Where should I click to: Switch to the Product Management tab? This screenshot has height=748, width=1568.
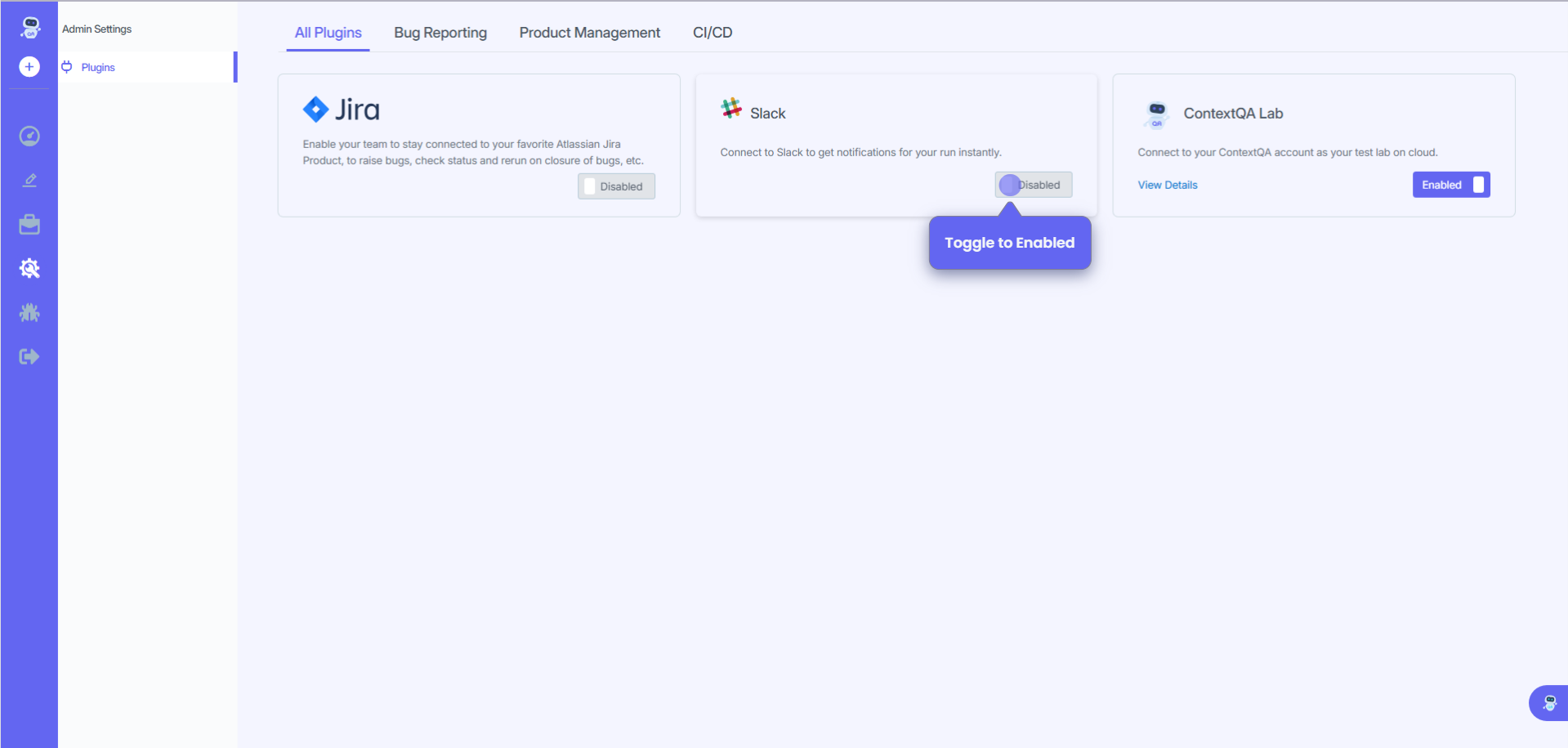tap(589, 33)
